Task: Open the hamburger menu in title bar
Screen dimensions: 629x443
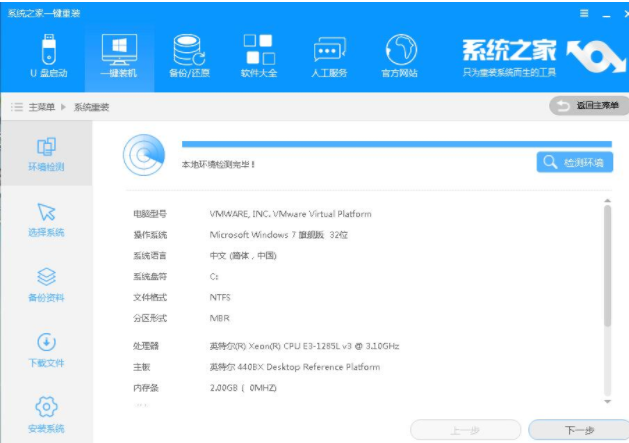Action: tap(584, 13)
